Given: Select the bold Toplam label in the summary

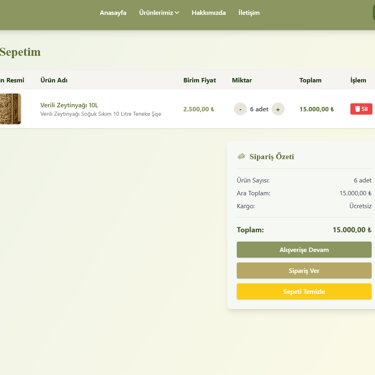Looking at the screenshot, I should click(250, 230).
